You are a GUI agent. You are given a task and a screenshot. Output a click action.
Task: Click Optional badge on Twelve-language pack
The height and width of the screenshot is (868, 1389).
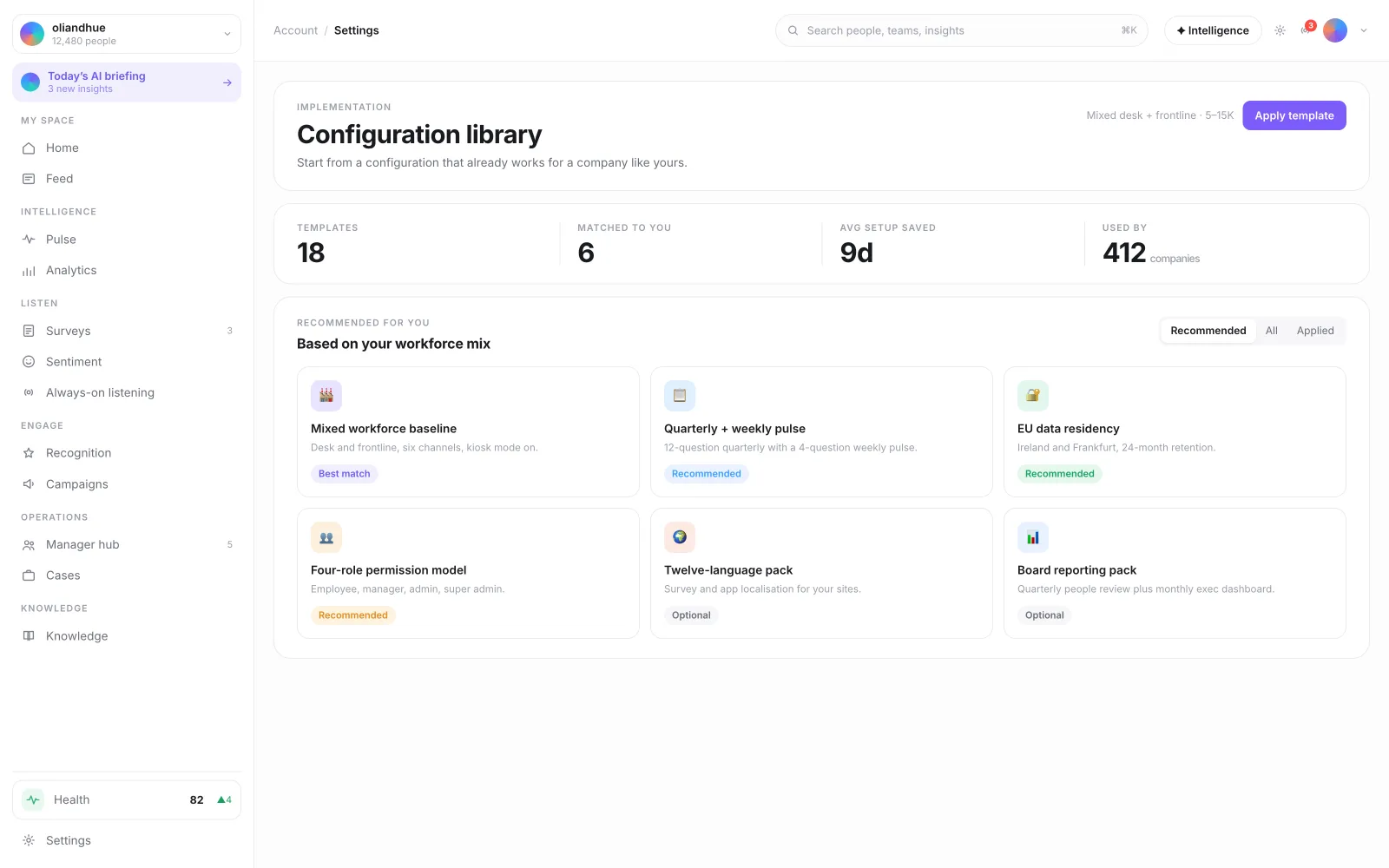(x=691, y=615)
